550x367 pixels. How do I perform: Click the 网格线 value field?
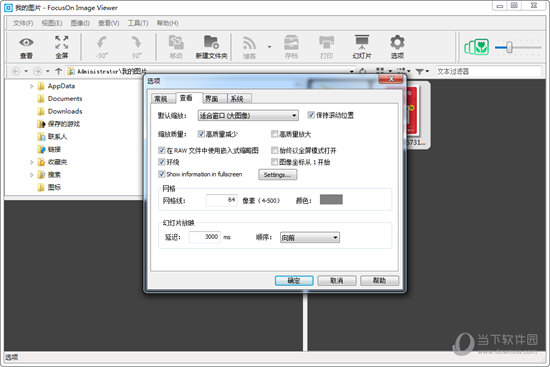pyautogui.click(x=222, y=200)
